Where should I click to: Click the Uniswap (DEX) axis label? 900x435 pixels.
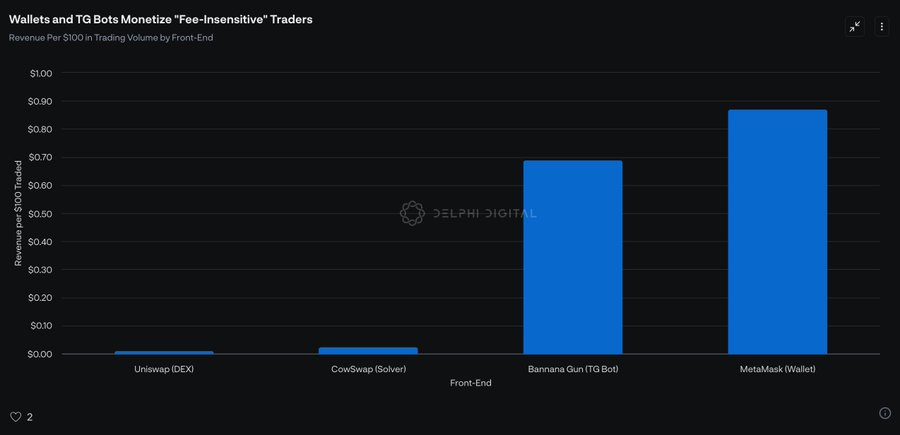(164, 369)
